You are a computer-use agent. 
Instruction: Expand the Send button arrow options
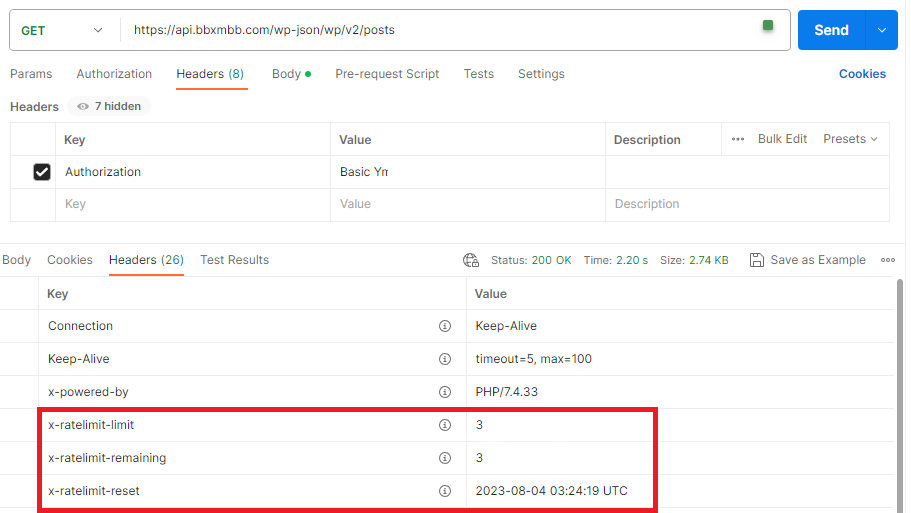click(x=881, y=30)
